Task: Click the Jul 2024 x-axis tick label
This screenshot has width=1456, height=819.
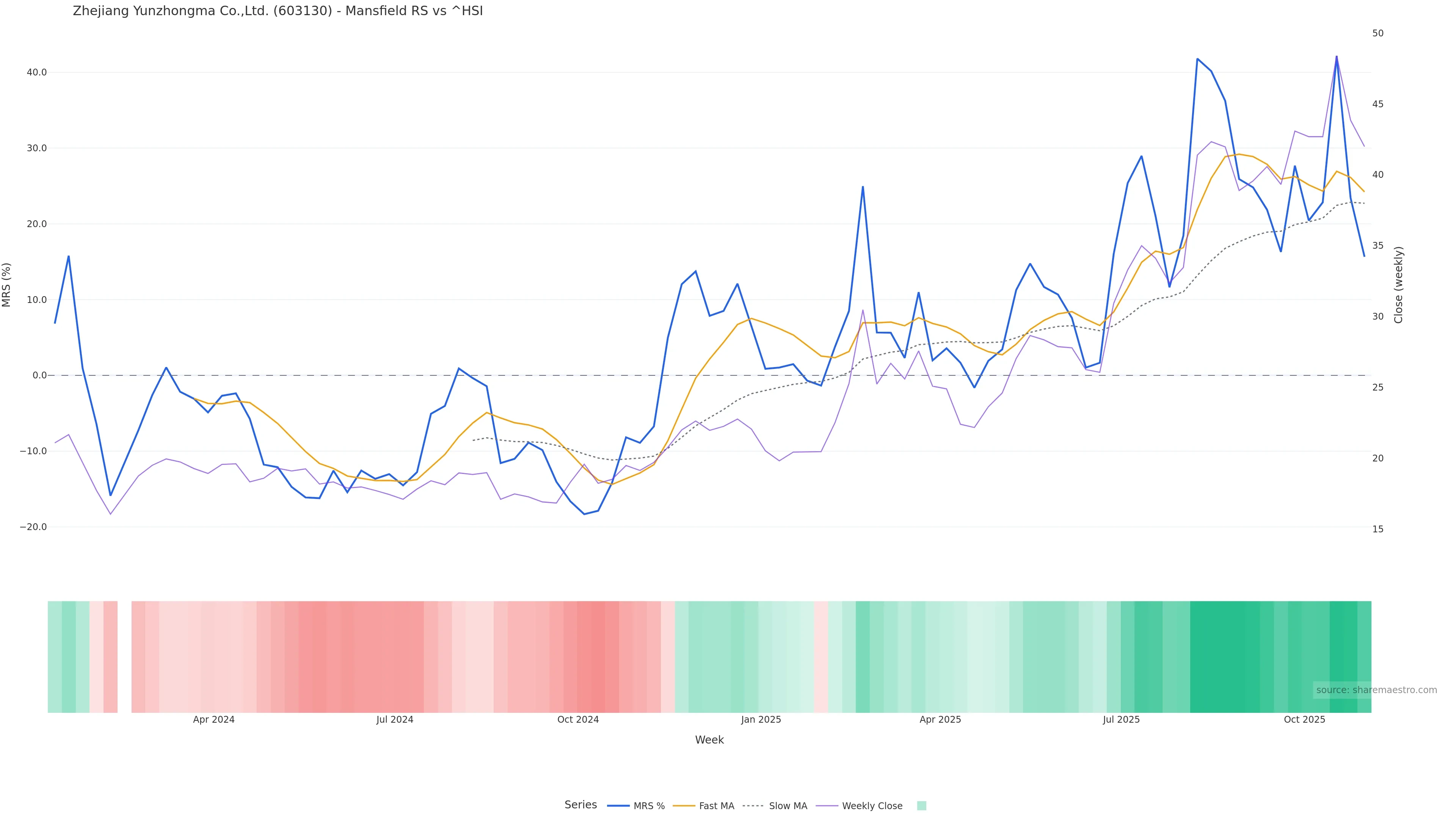Action: (394, 720)
